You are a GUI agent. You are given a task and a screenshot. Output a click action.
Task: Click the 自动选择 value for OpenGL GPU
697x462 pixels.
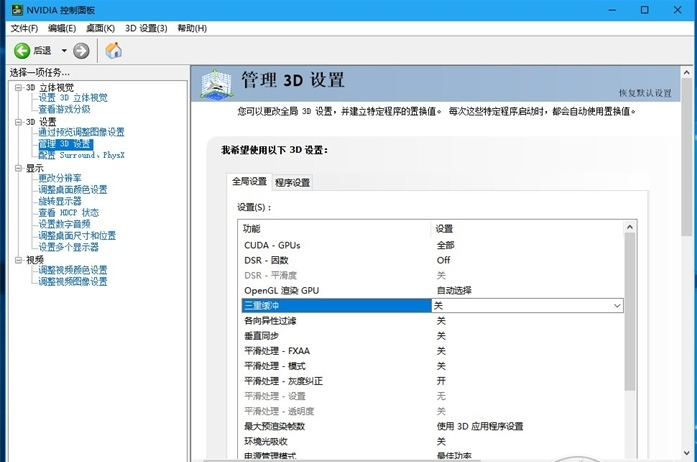(454, 291)
